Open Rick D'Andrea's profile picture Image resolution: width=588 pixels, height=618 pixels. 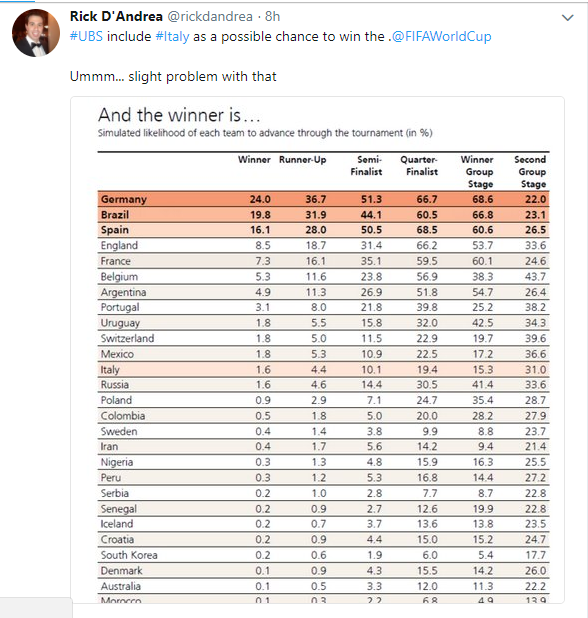(x=36, y=33)
